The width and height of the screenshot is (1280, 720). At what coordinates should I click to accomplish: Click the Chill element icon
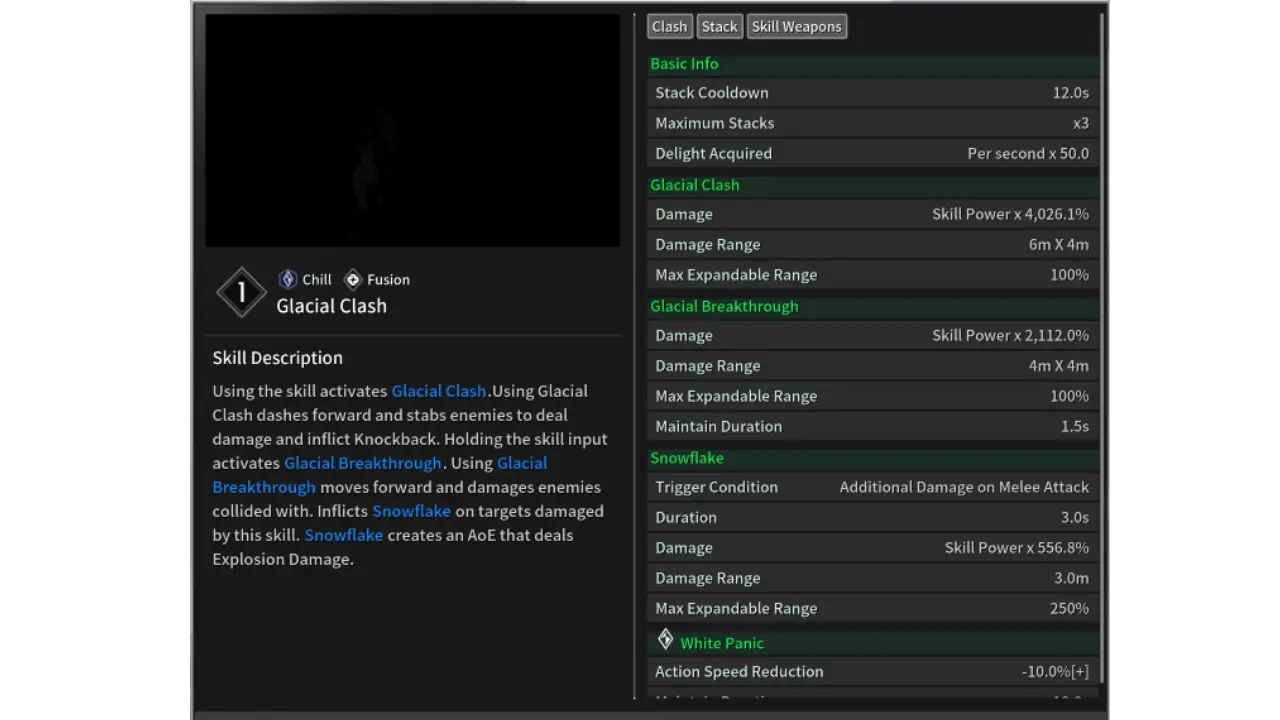(x=288, y=280)
